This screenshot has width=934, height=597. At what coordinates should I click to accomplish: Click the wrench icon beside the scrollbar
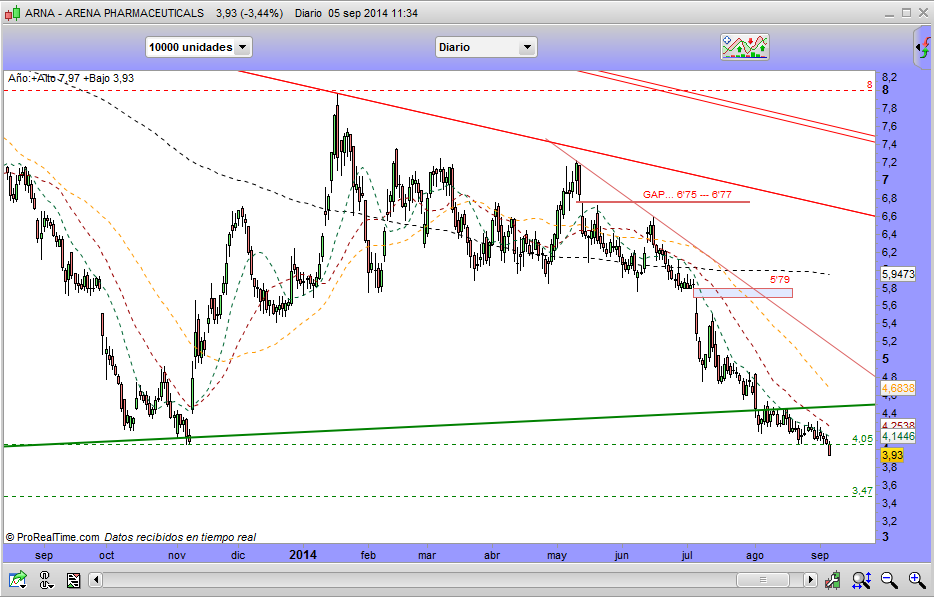pyautogui.click(x=834, y=579)
